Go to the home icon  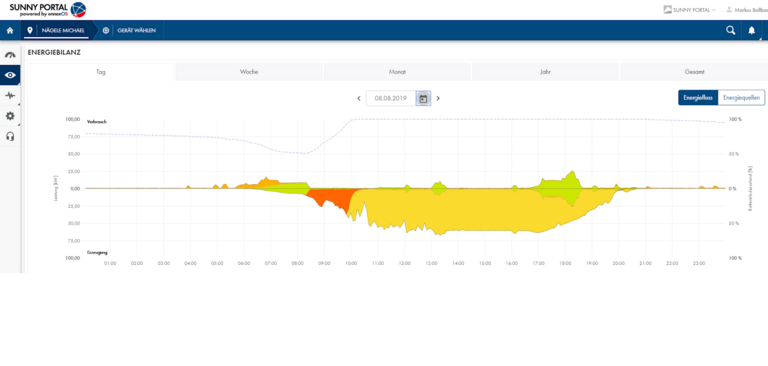pyautogui.click(x=10, y=30)
